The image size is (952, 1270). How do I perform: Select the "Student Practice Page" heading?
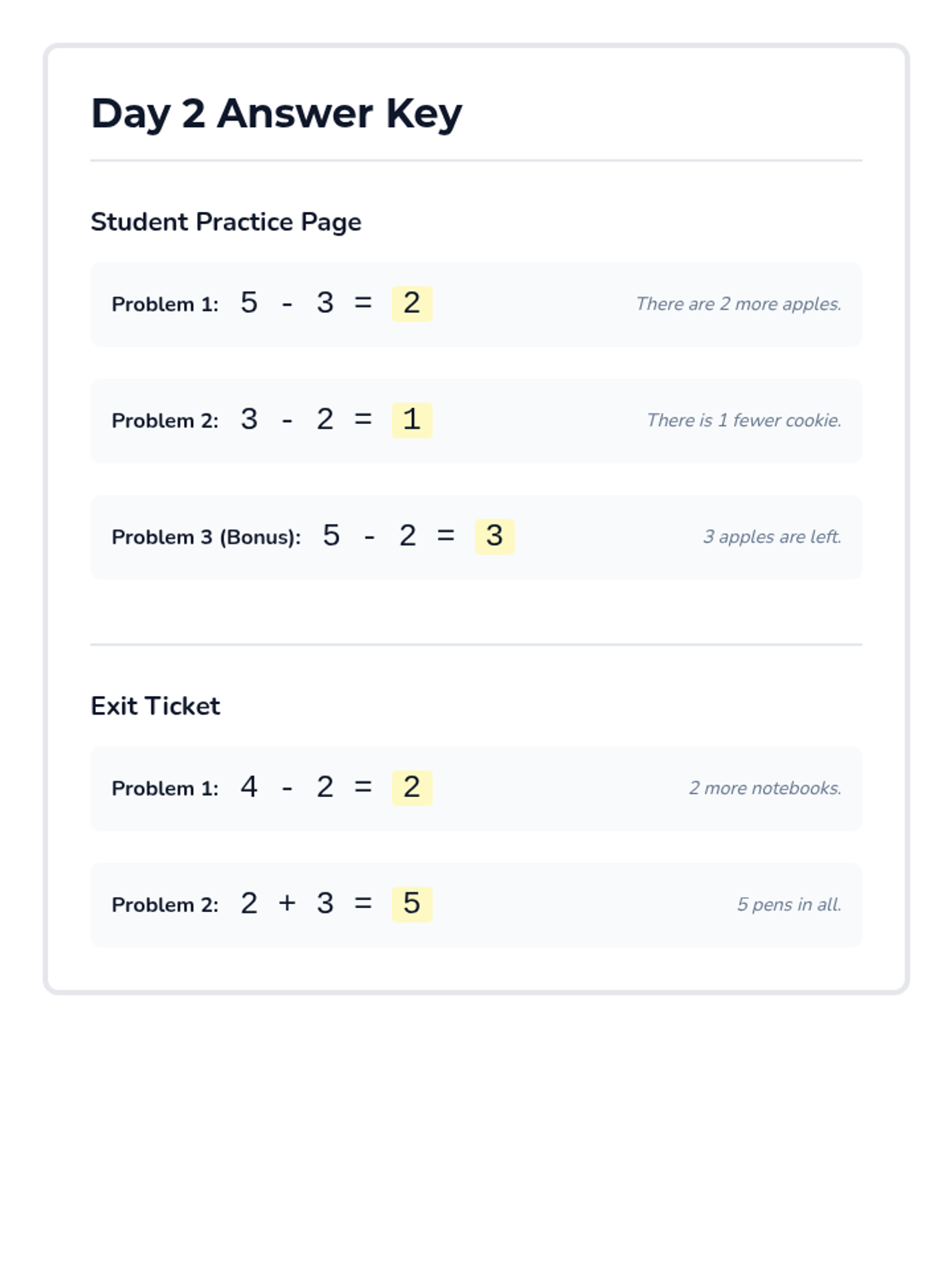pos(226,222)
